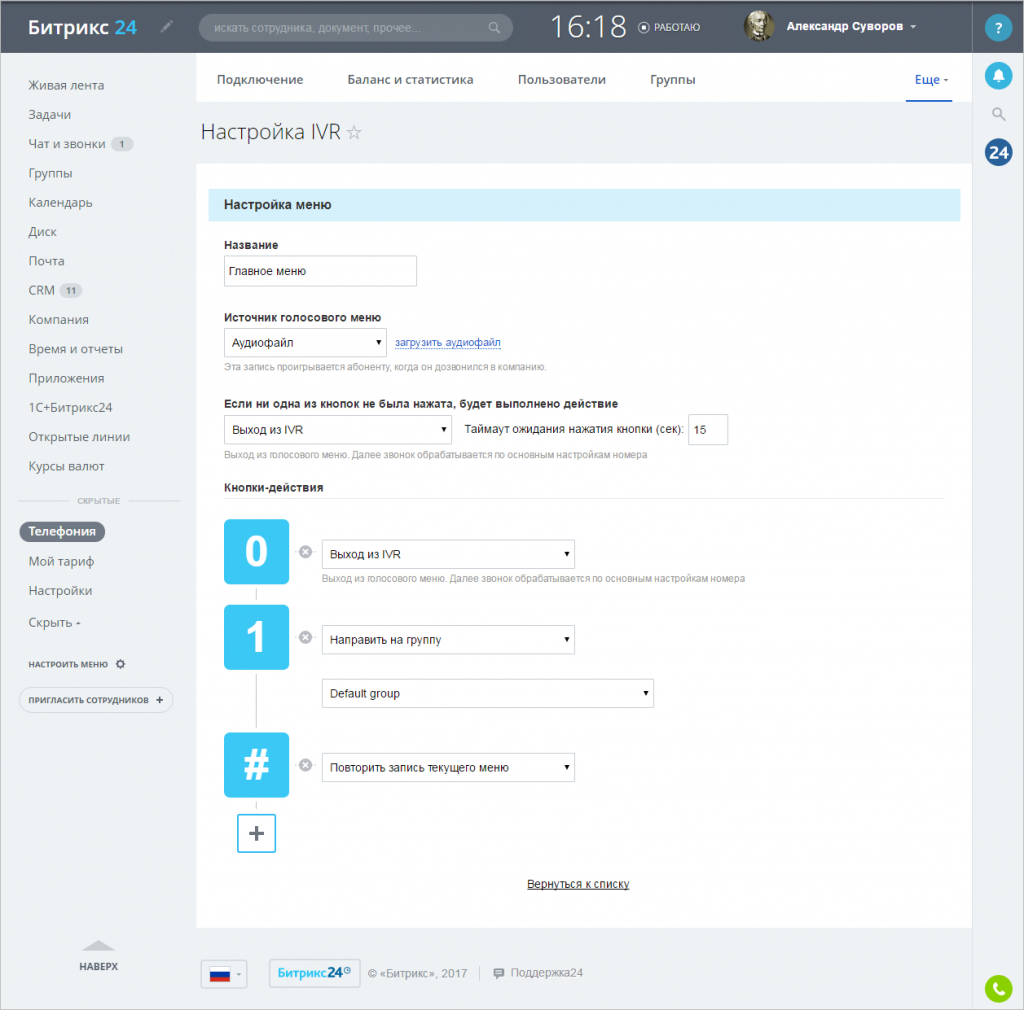
Task: Open Время и отчеты in the sidebar
Action: click(x=75, y=349)
